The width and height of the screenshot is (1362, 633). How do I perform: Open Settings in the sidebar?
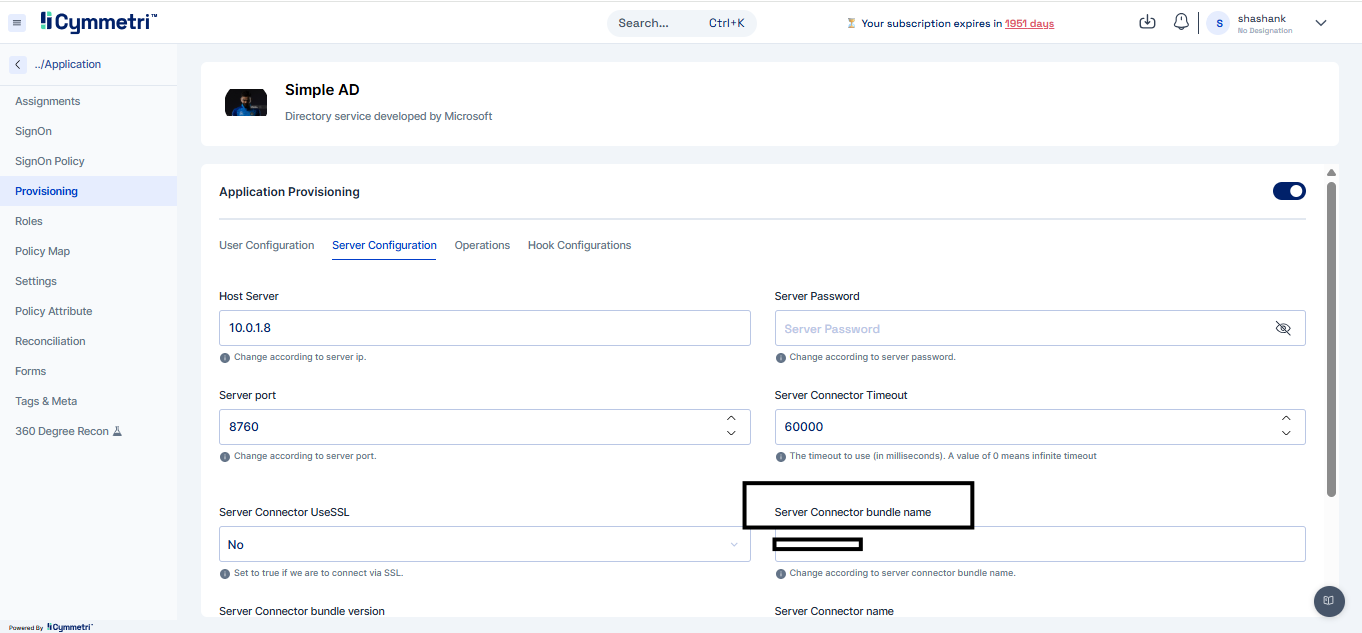coord(88,281)
